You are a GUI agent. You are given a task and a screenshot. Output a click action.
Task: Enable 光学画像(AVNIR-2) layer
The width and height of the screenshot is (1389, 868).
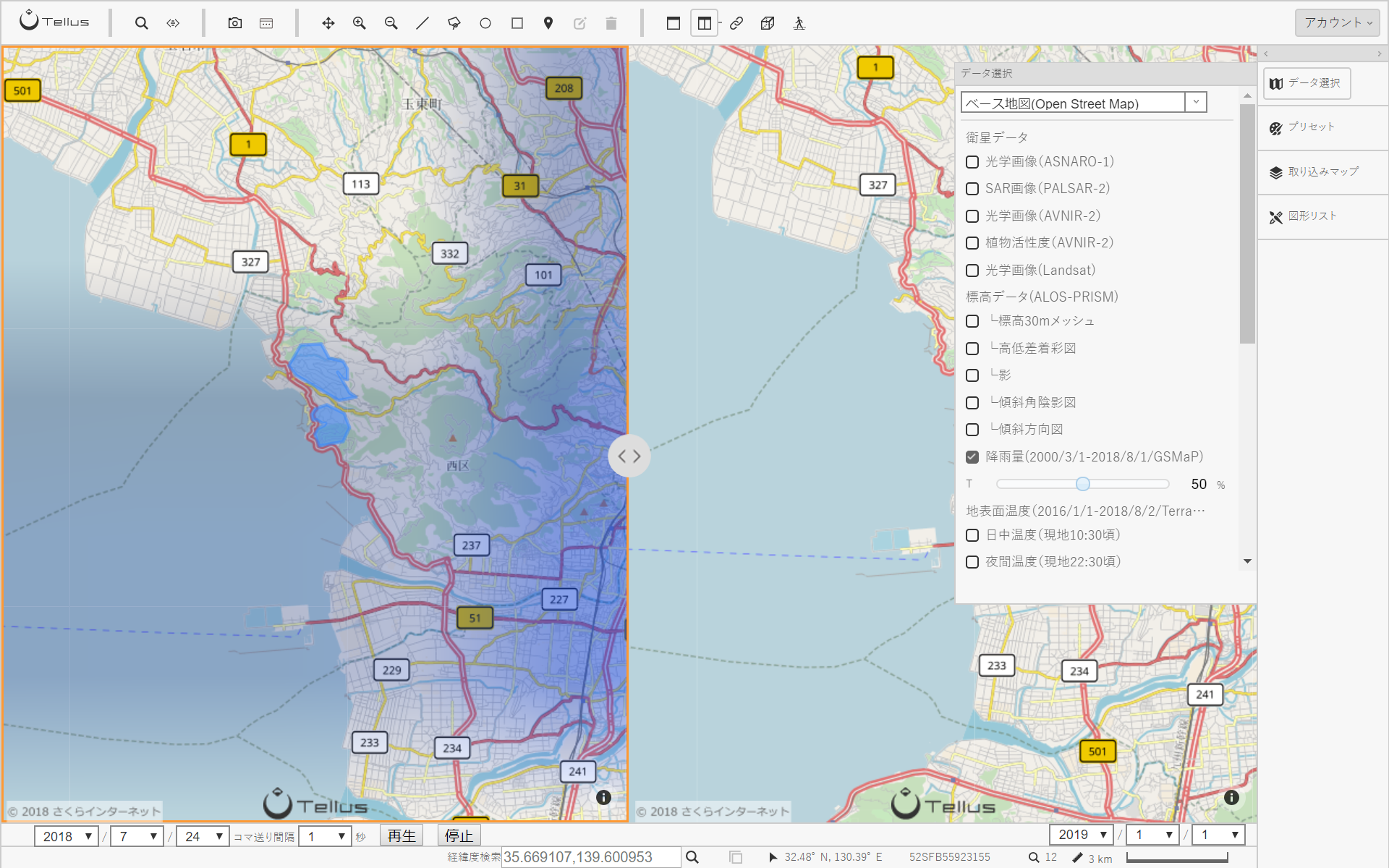[x=972, y=216]
